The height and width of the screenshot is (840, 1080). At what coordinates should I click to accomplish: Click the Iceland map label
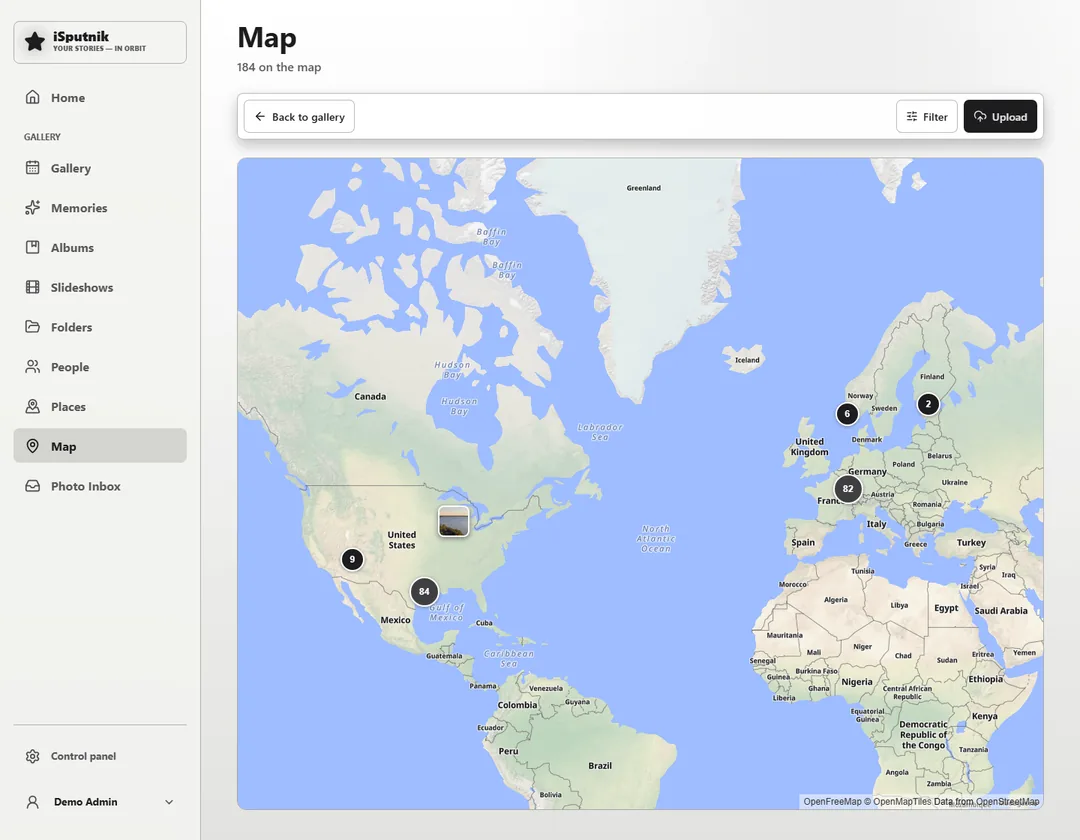[747, 360]
